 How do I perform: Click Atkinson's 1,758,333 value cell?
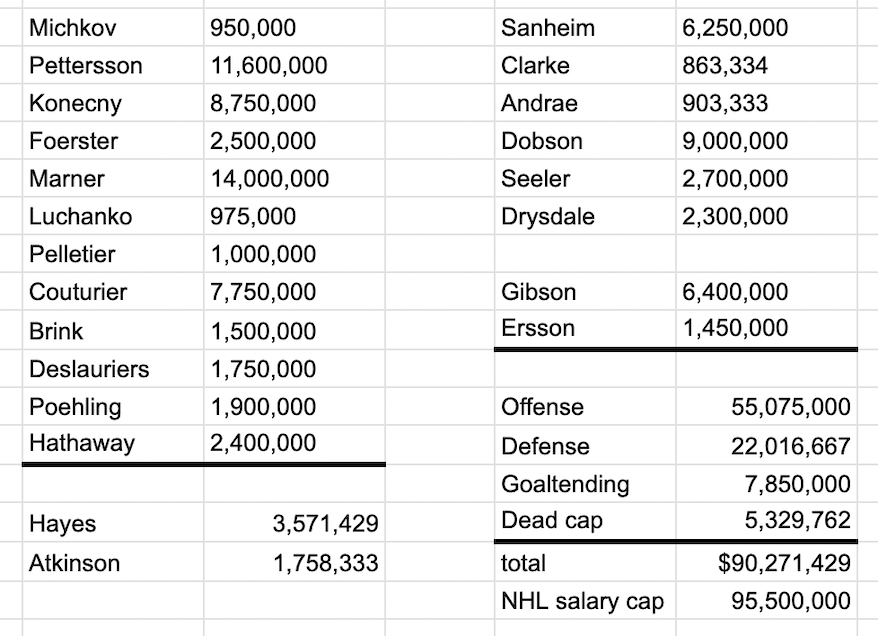[293, 563]
